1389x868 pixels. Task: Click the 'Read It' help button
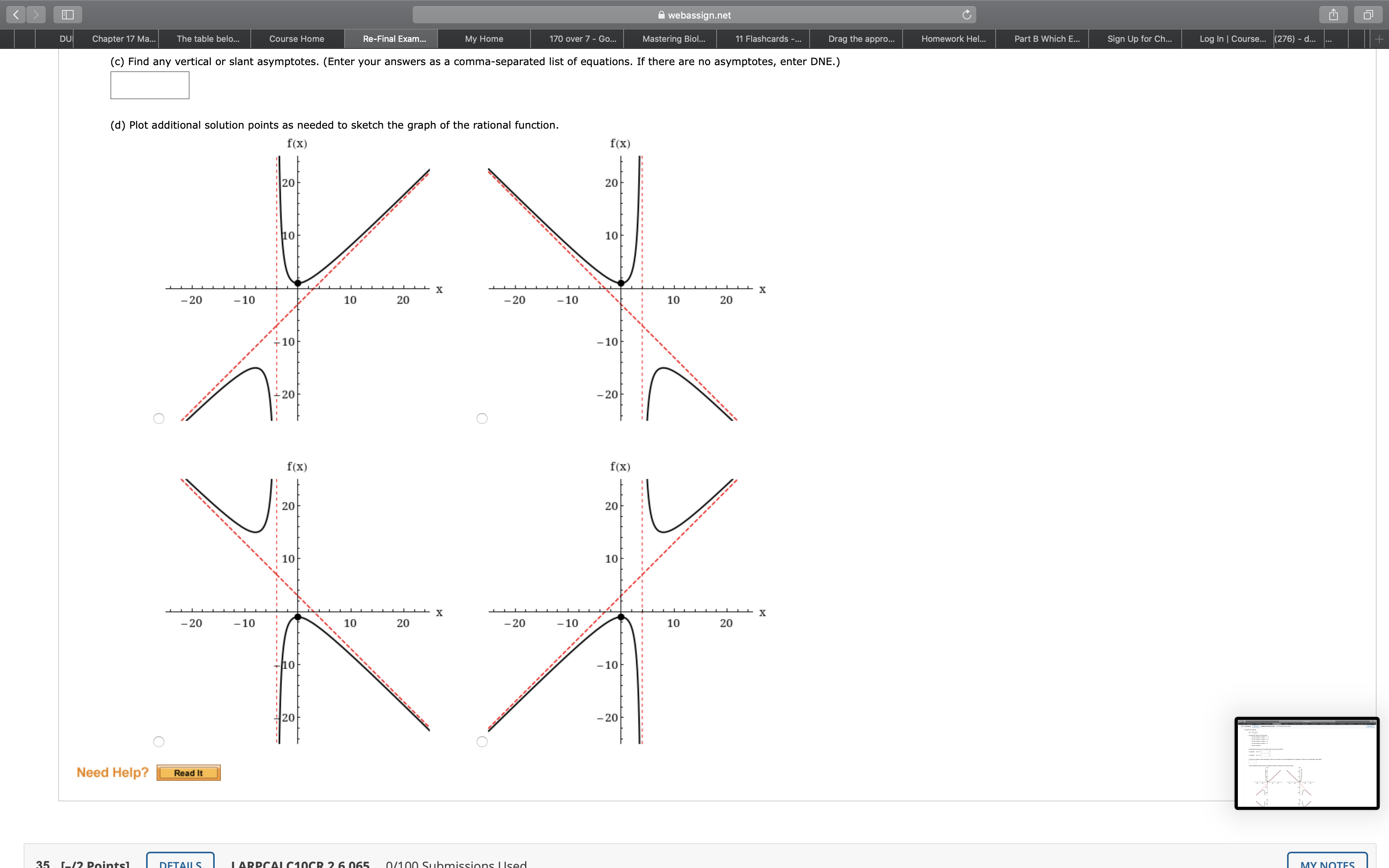click(190, 772)
